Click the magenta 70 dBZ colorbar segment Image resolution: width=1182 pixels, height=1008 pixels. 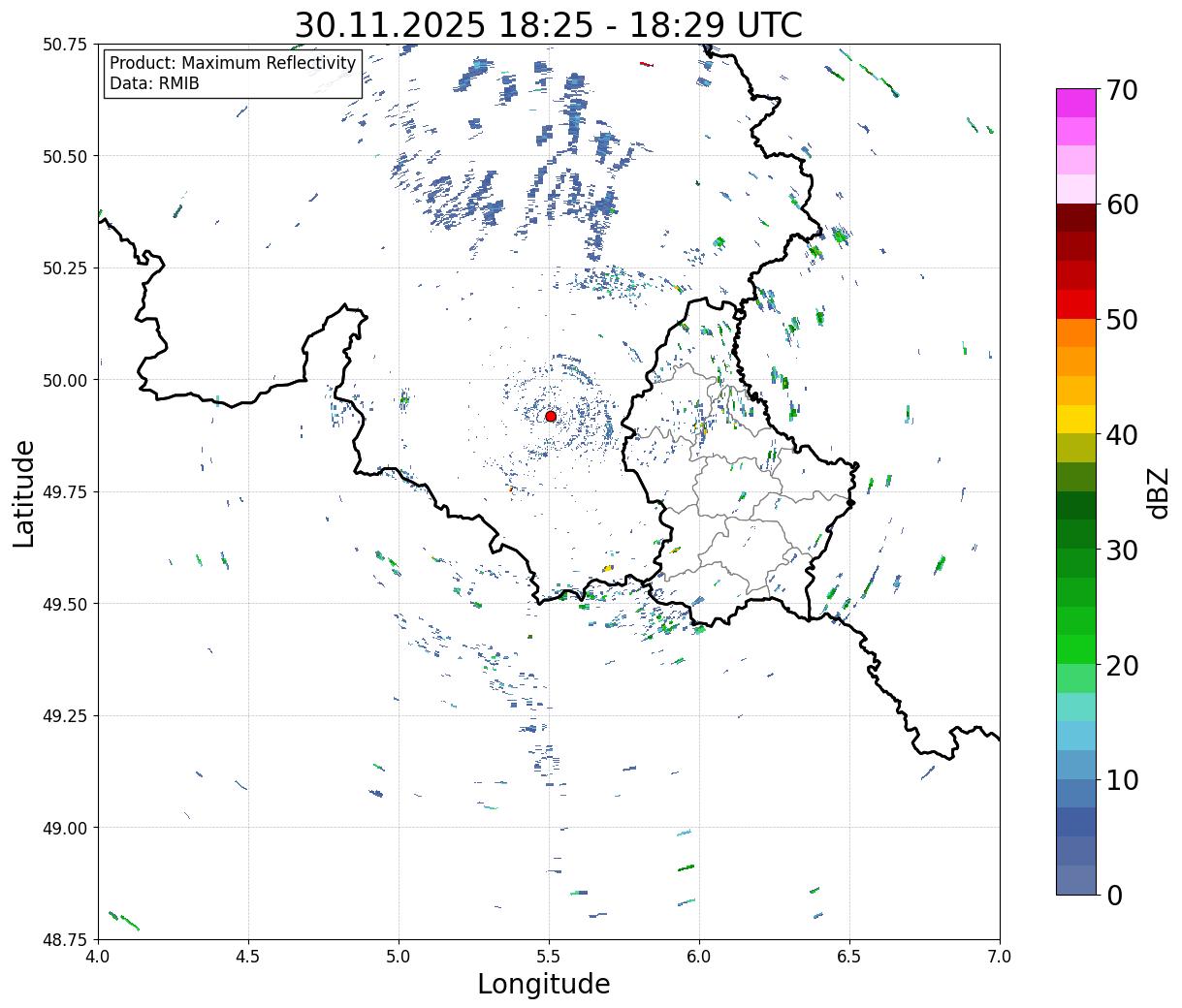point(1075,103)
